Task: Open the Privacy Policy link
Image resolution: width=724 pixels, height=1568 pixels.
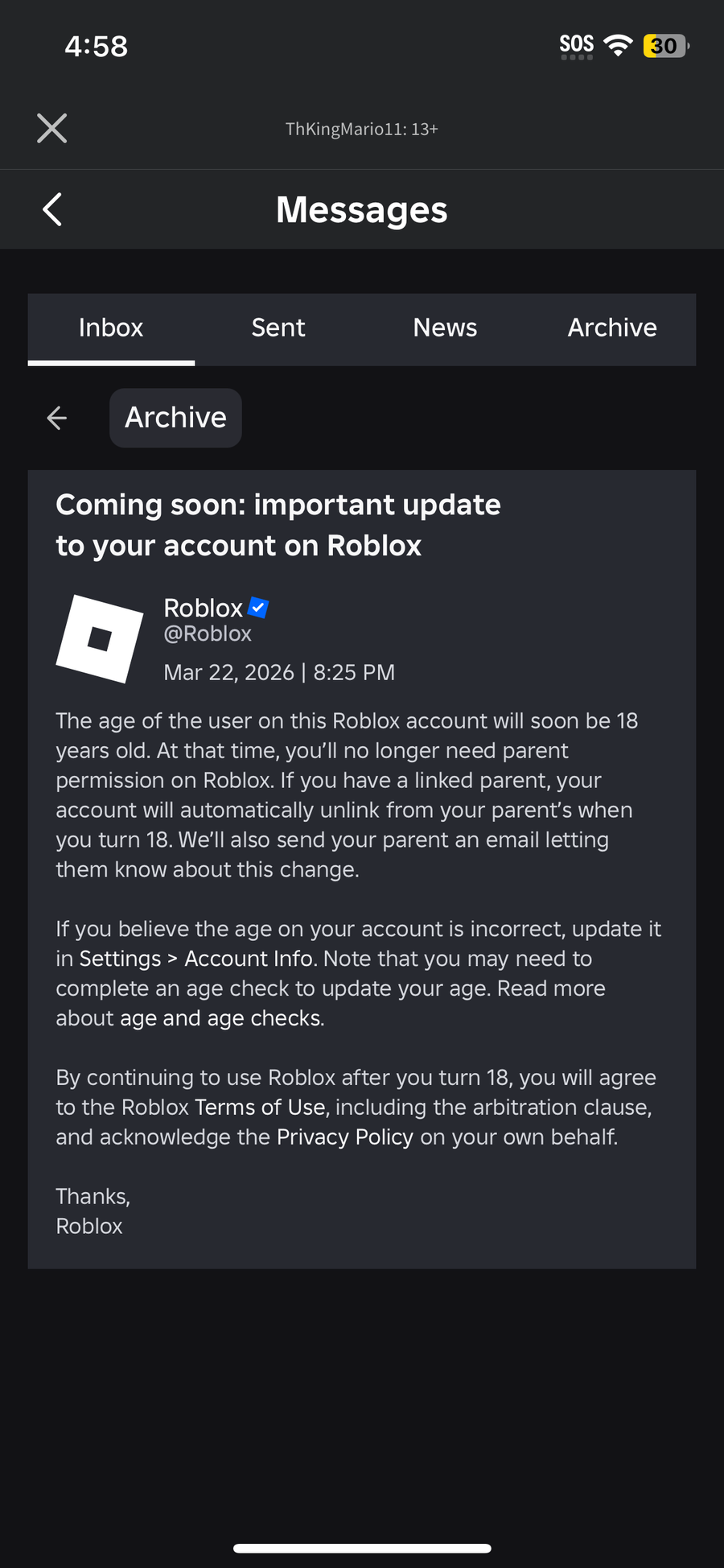Action: (345, 1137)
